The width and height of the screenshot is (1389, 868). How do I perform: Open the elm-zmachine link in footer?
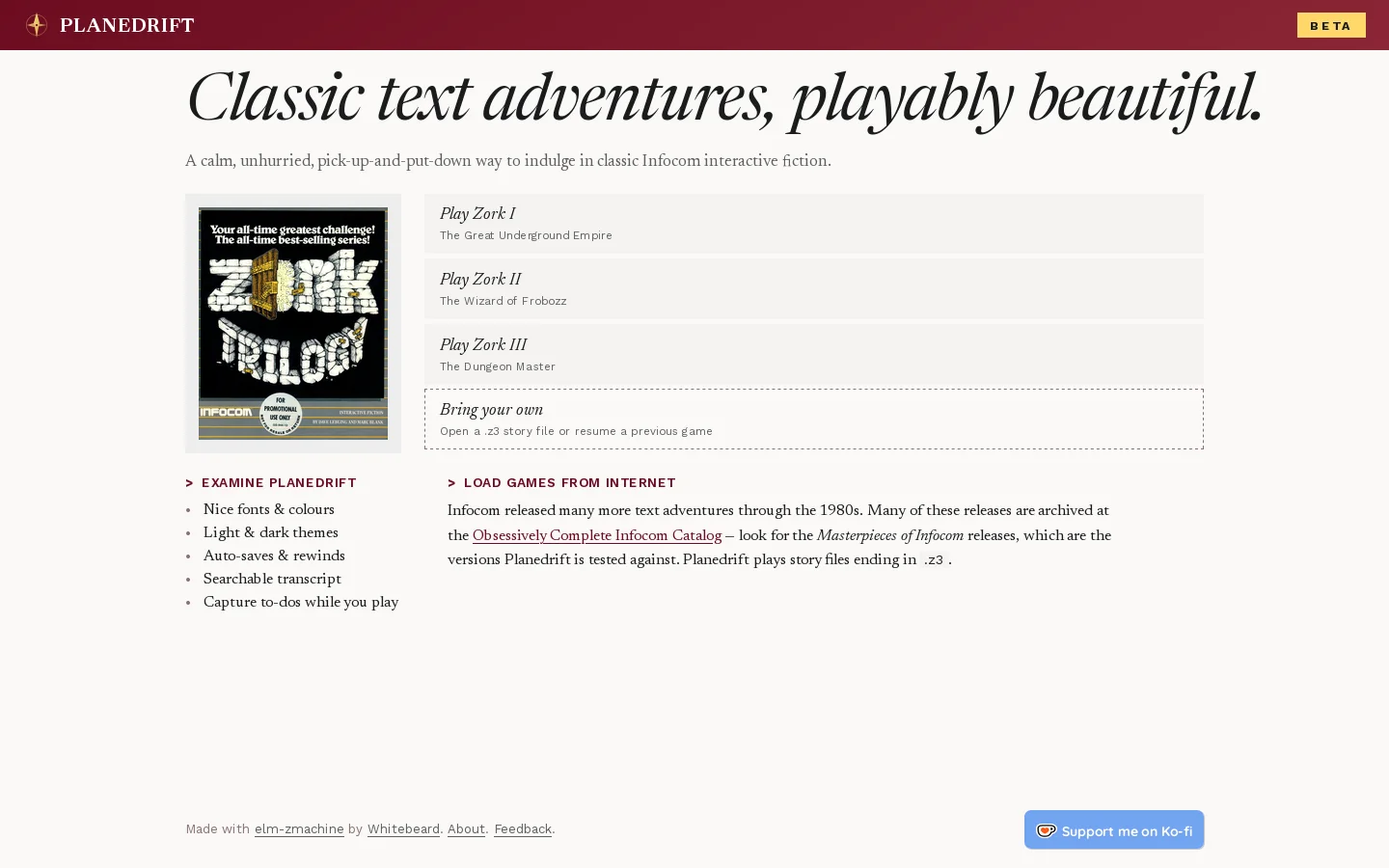299,828
